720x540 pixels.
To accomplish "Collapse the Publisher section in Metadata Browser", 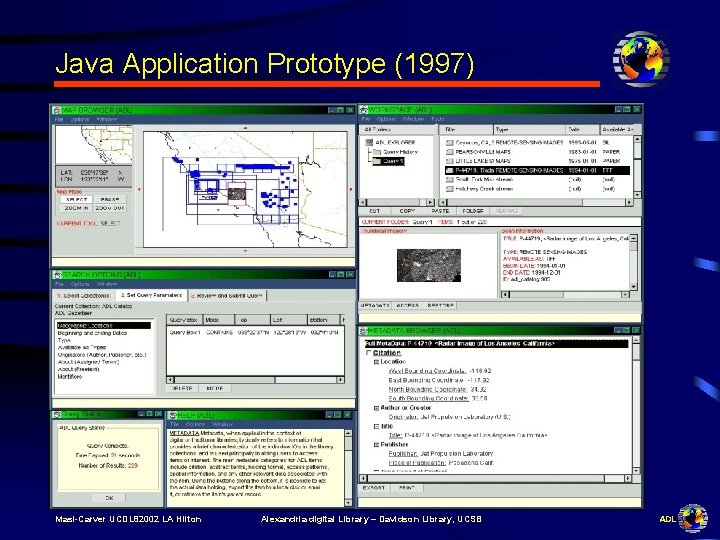I will [376, 444].
